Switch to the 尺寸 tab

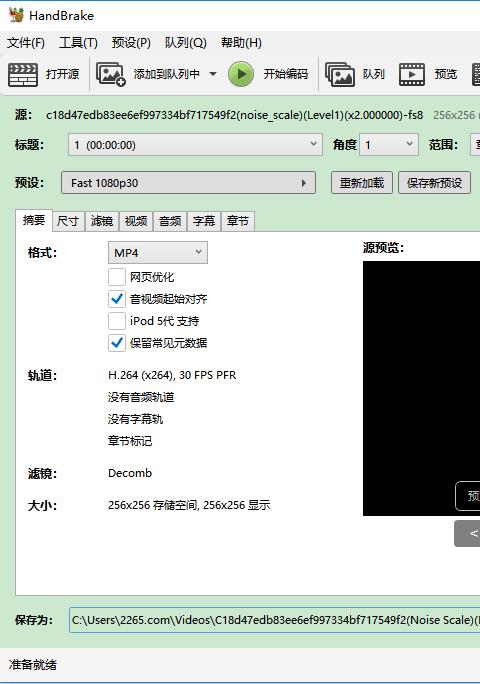(68, 221)
